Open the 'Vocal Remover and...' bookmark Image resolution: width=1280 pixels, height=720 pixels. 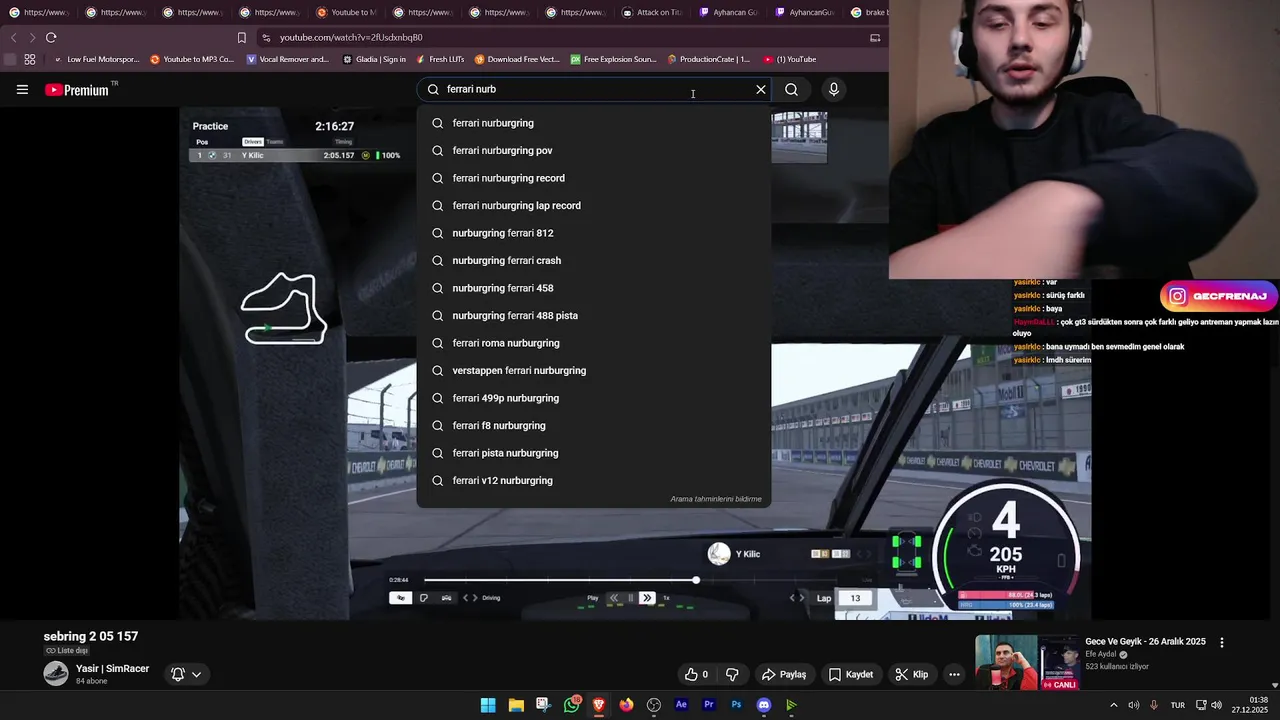pos(286,59)
